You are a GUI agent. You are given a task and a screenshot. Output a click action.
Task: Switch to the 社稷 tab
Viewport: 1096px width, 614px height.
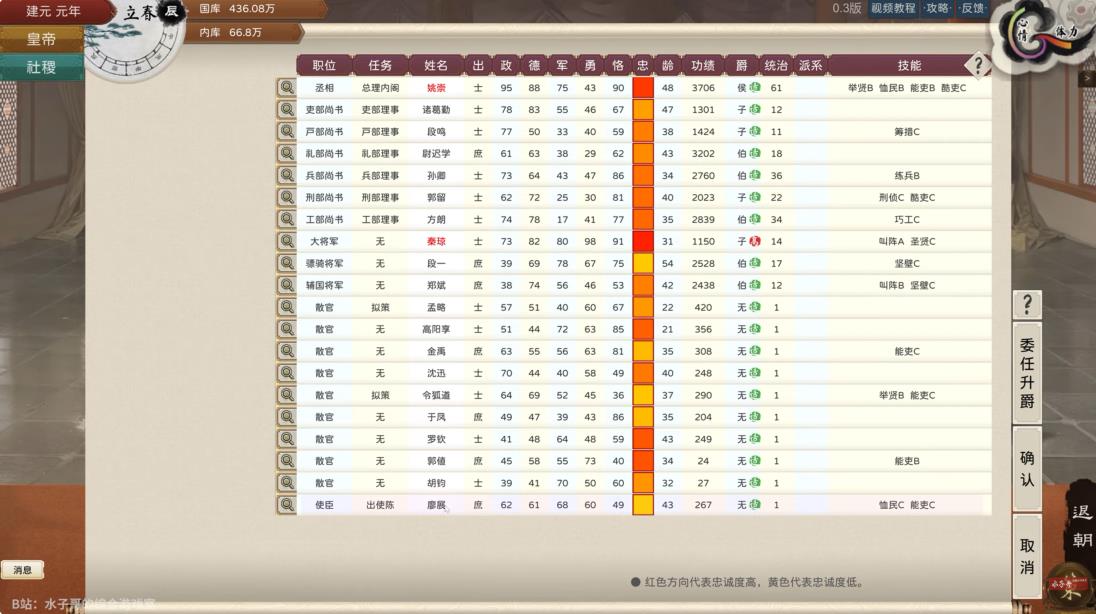(x=40, y=67)
